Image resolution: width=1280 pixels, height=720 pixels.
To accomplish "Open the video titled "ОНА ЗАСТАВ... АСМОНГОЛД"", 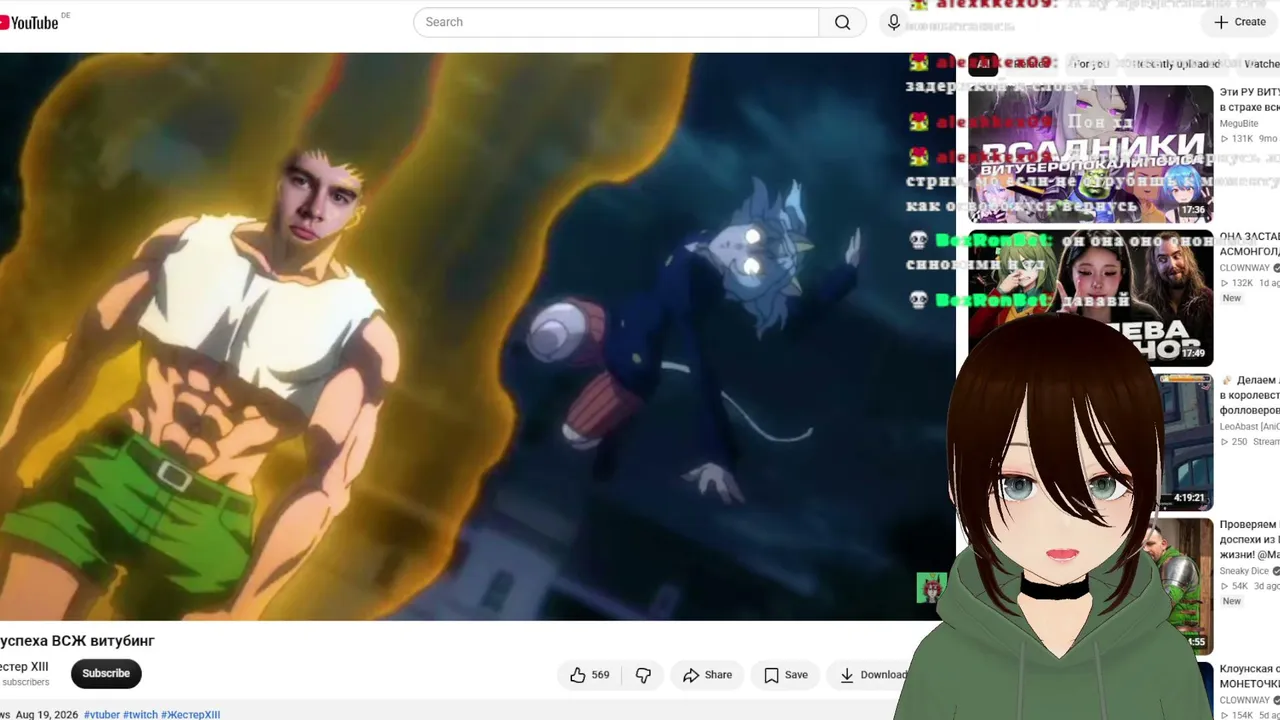I will 1249,244.
